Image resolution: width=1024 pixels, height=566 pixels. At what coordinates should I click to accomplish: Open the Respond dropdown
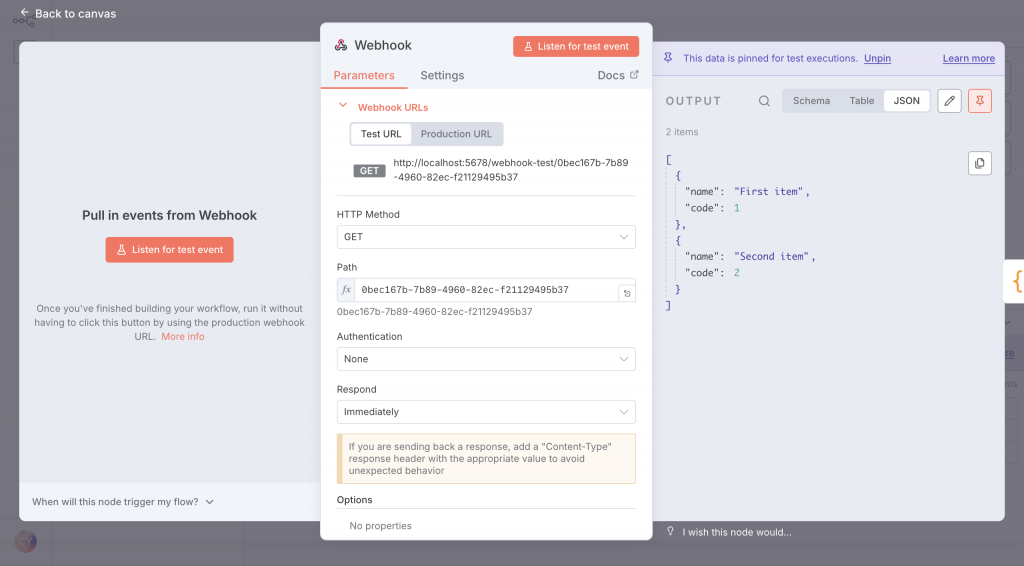pos(486,412)
